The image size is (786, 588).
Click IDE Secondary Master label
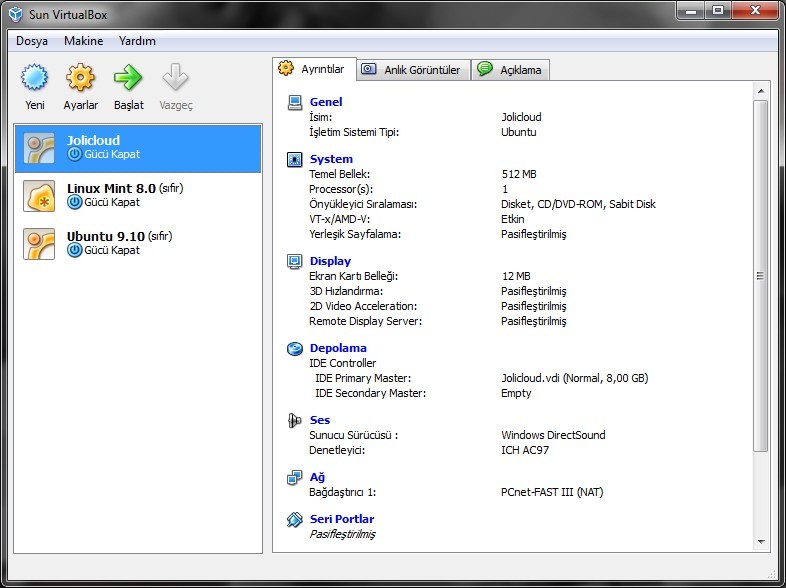point(370,393)
